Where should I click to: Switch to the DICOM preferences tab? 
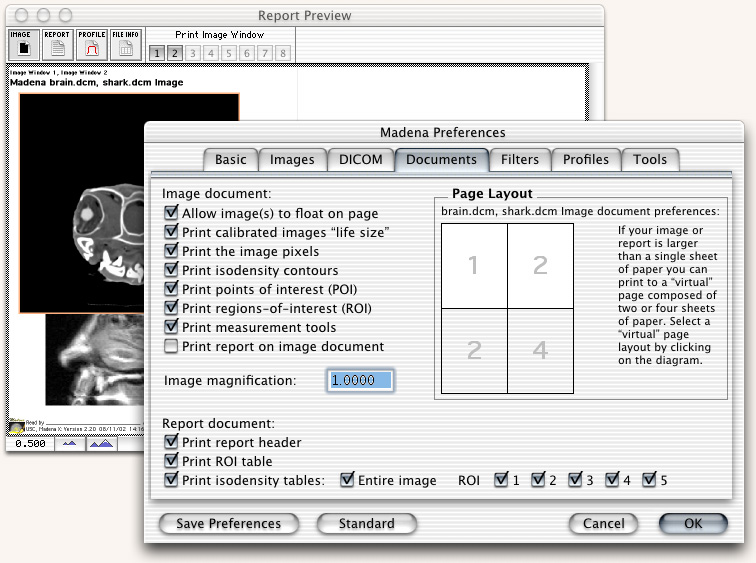click(x=358, y=159)
